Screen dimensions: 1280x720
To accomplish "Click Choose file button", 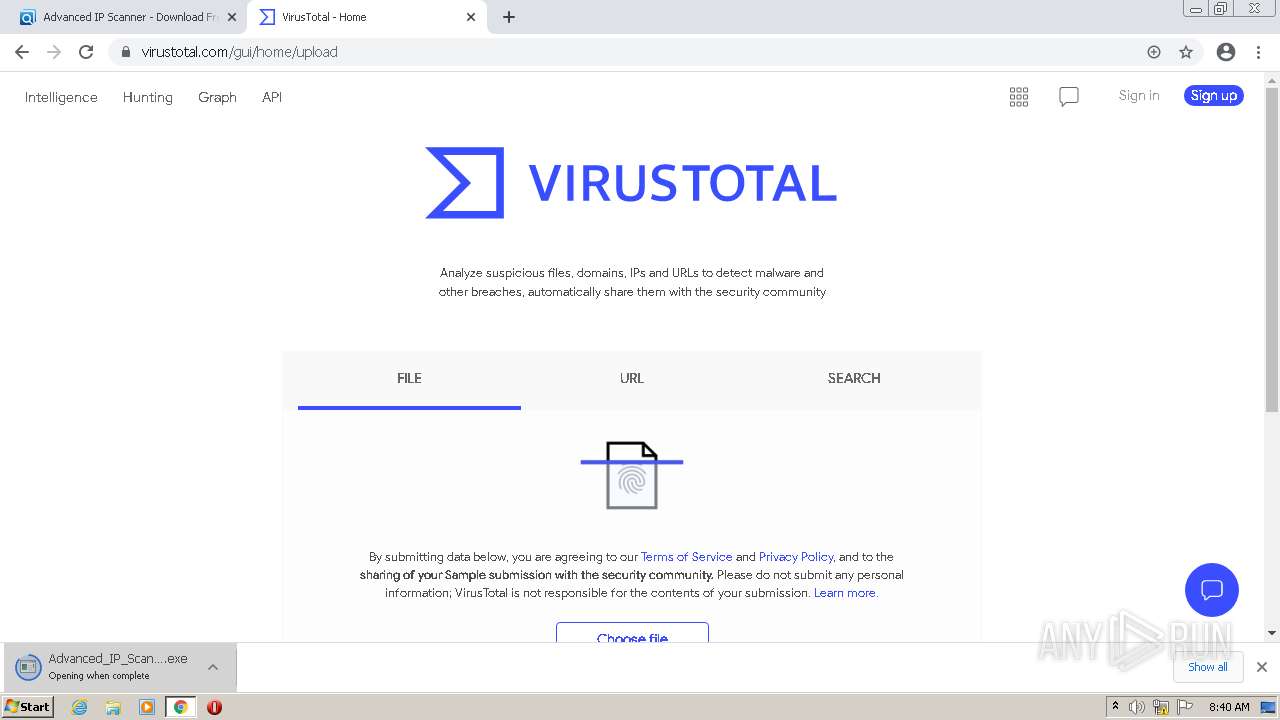I will [632, 633].
